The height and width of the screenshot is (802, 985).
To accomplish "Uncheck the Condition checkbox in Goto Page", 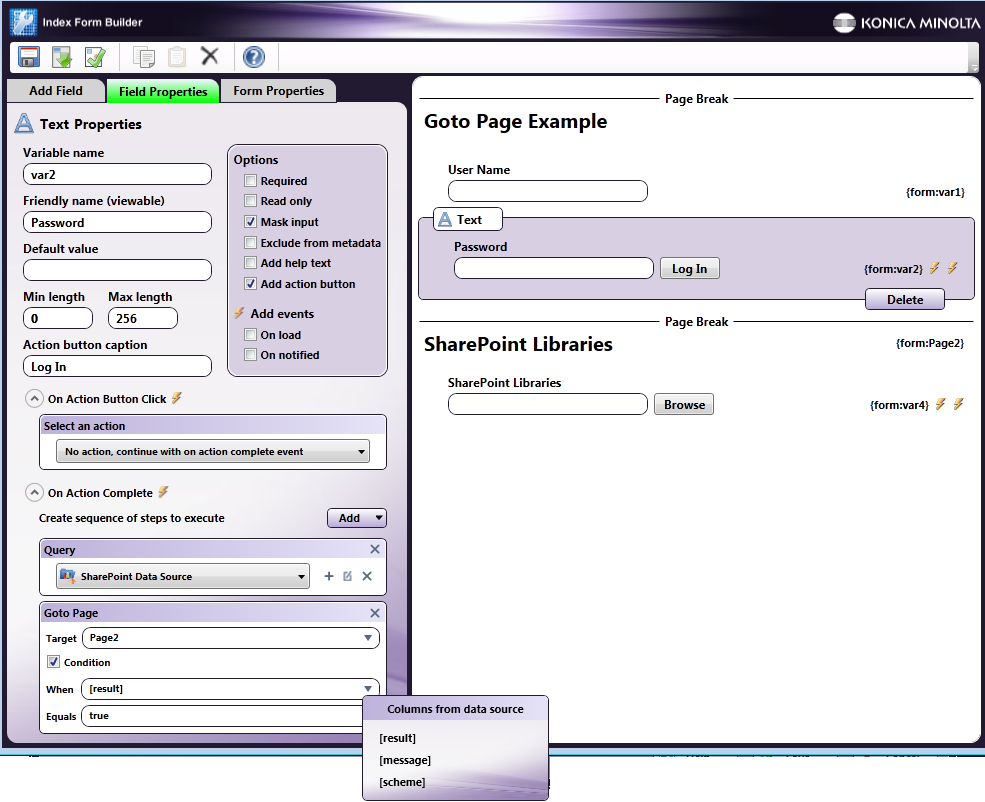I will point(53,662).
